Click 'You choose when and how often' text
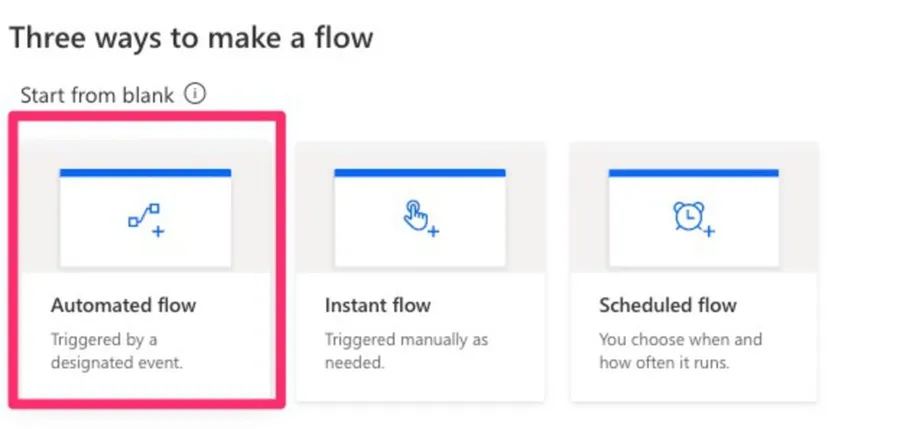 680,351
